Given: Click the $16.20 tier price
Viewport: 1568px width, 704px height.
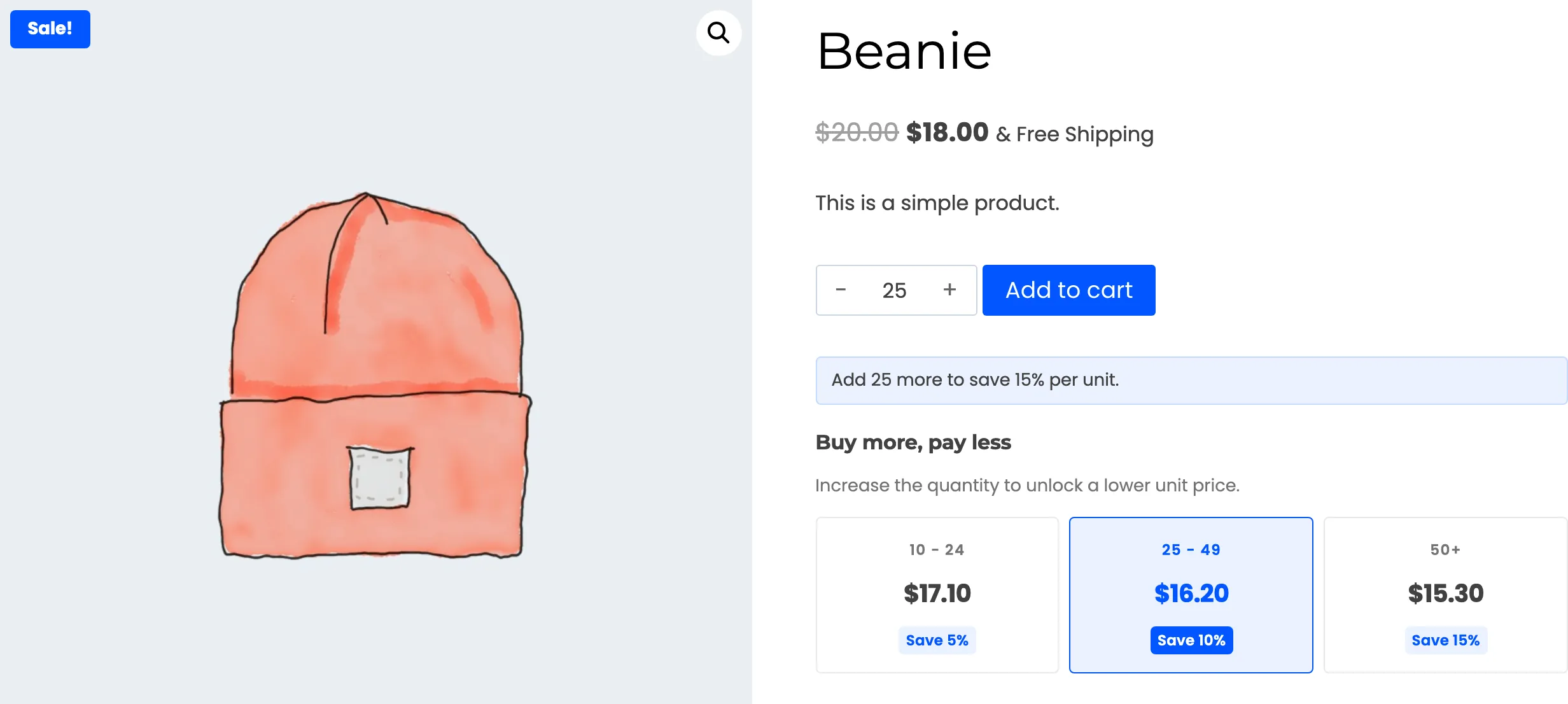Looking at the screenshot, I should tap(1191, 593).
